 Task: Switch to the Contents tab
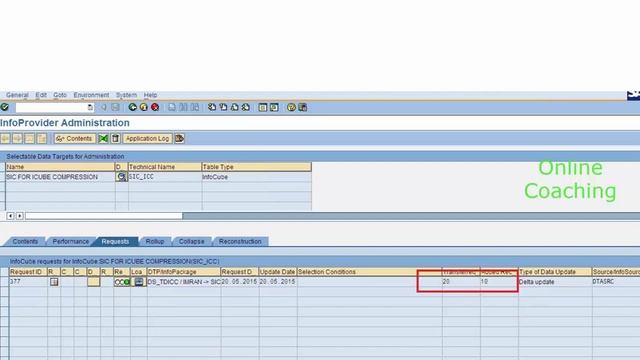coord(25,242)
